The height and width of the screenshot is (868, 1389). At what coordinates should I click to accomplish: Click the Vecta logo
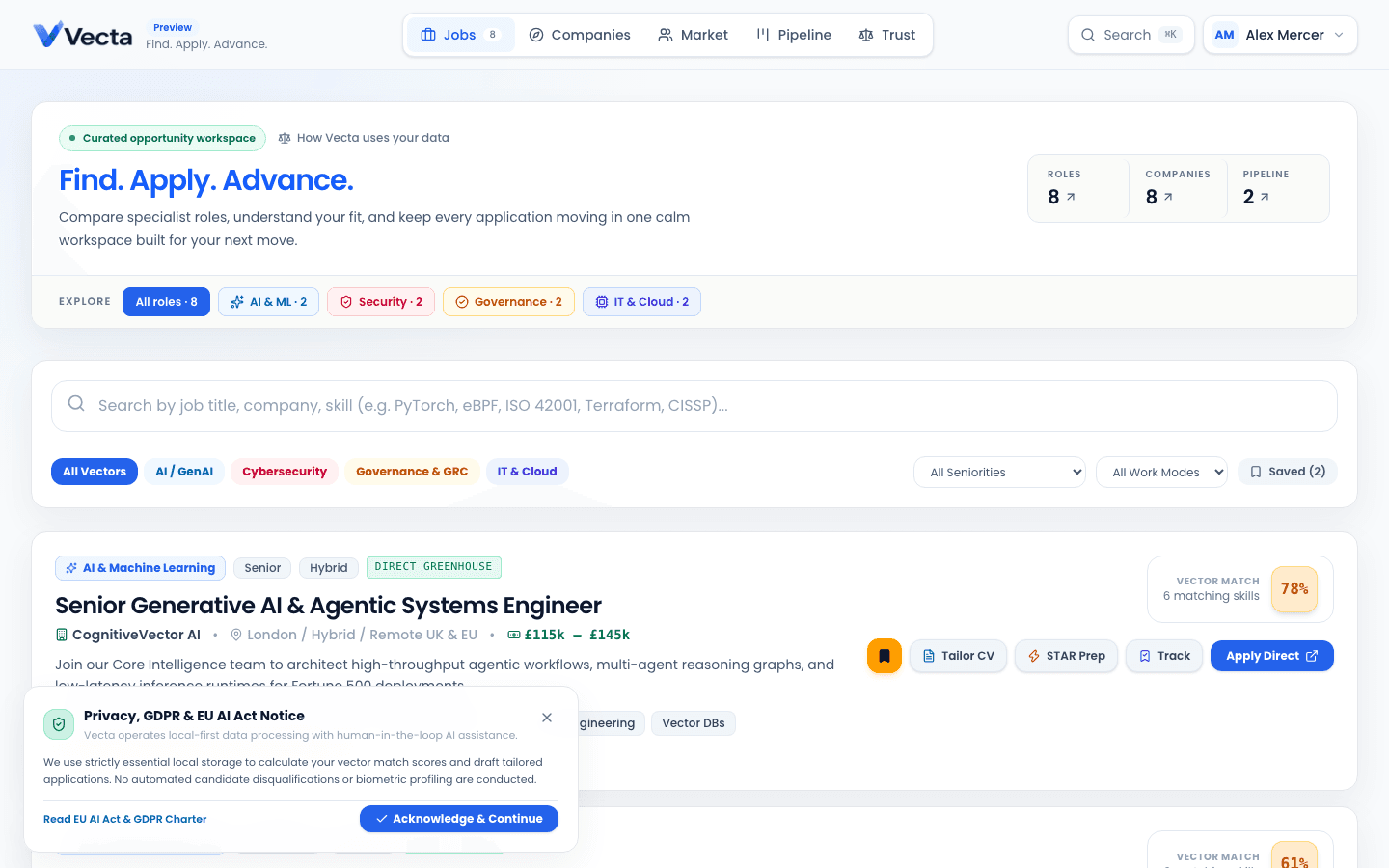click(83, 36)
